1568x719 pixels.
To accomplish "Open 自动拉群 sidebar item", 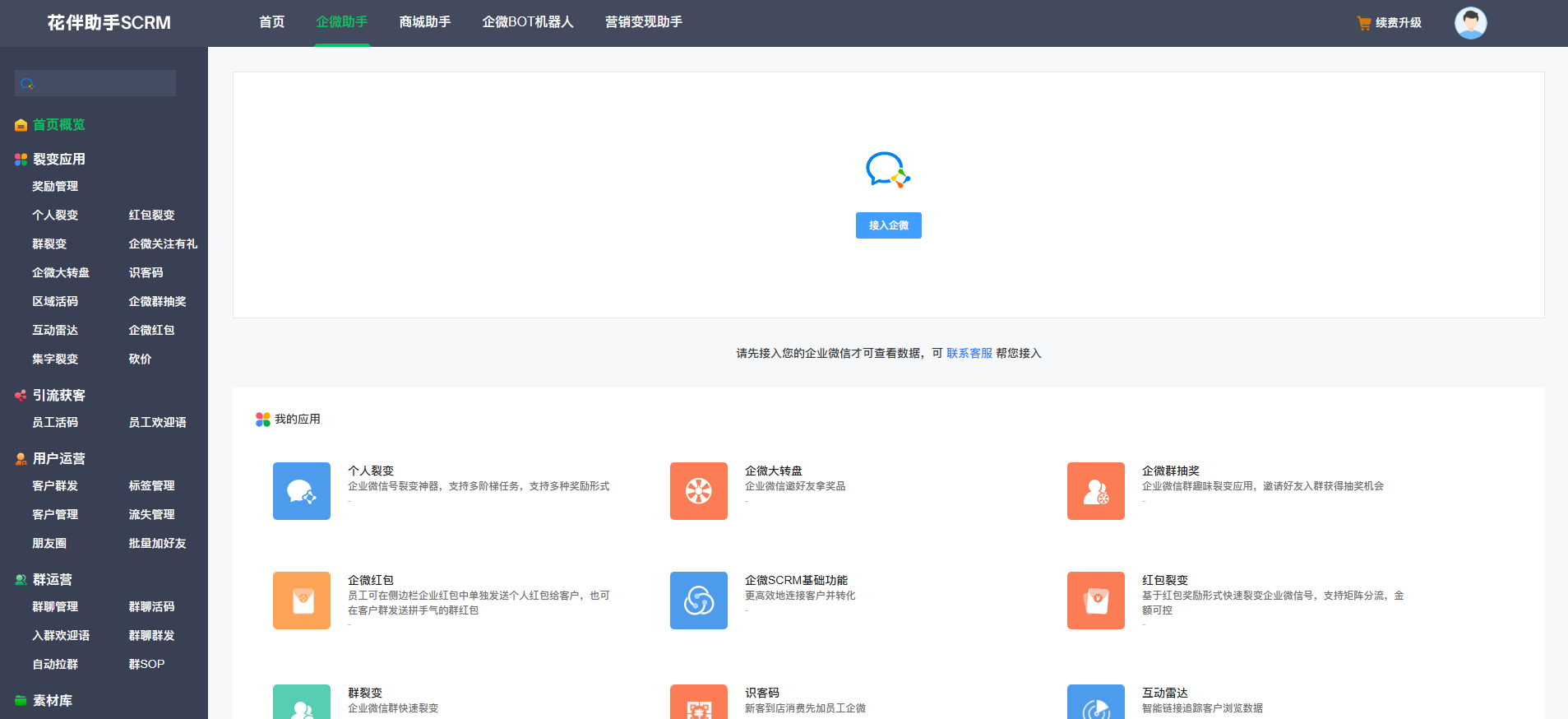I will pyautogui.click(x=55, y=665).
